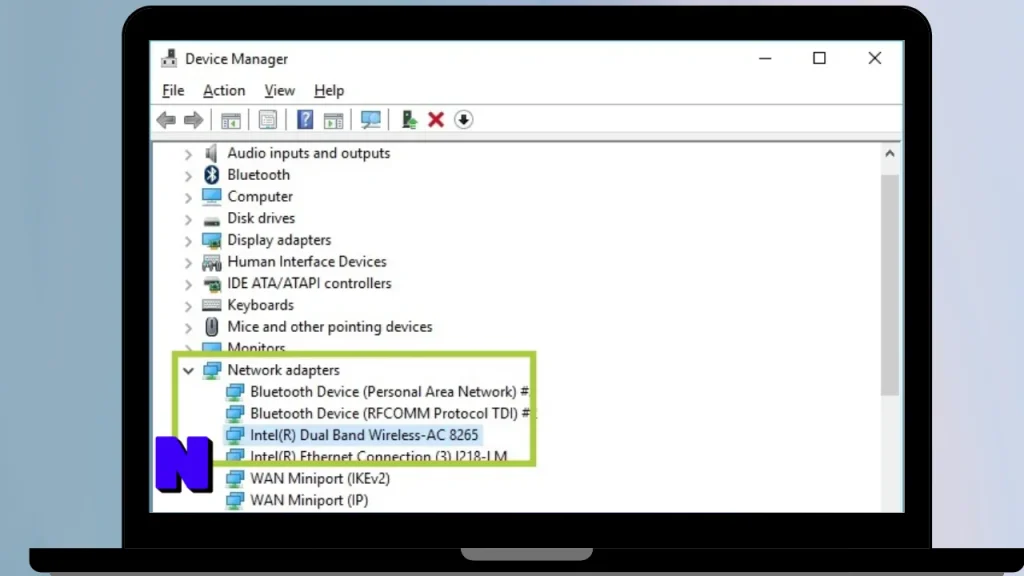Click the Keyboards category icon

(211, 305)
